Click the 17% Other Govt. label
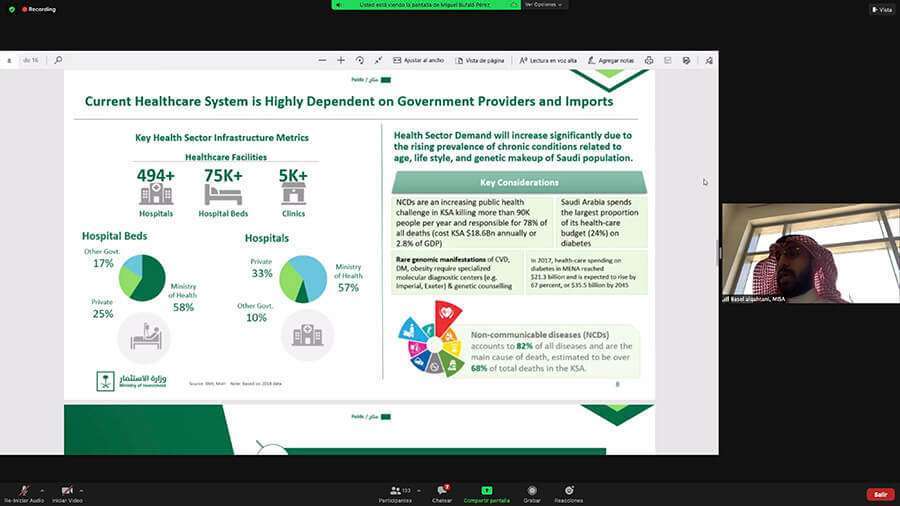This screenshot has width=900, height=506. pyautogui.click(x=102, y=259)
